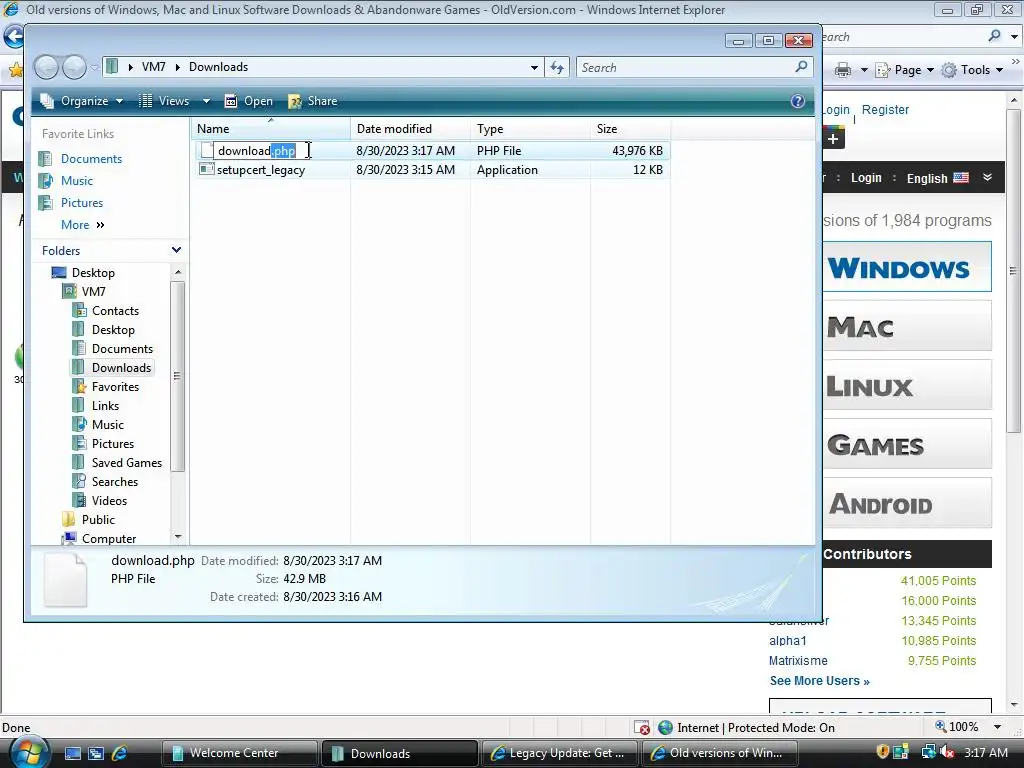1024x768 pixels.
Task: Open the Matrixisme contributor profile
Action: coord(798,660)
